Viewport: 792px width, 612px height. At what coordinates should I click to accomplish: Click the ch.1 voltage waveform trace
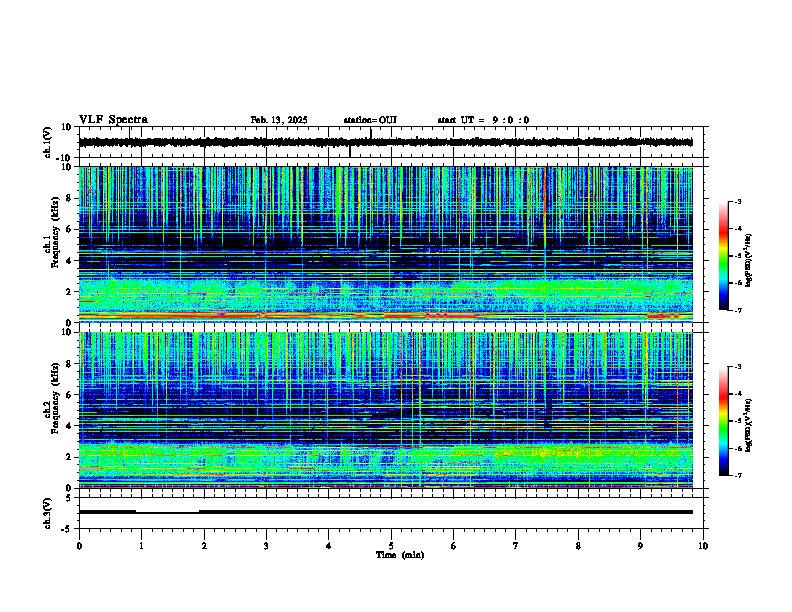coord(386,142)
